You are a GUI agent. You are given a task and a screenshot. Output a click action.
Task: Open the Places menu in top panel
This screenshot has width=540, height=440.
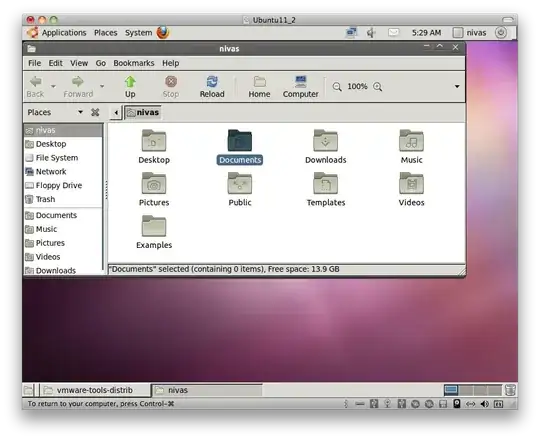pyautogui.click(x=106, y=33)
